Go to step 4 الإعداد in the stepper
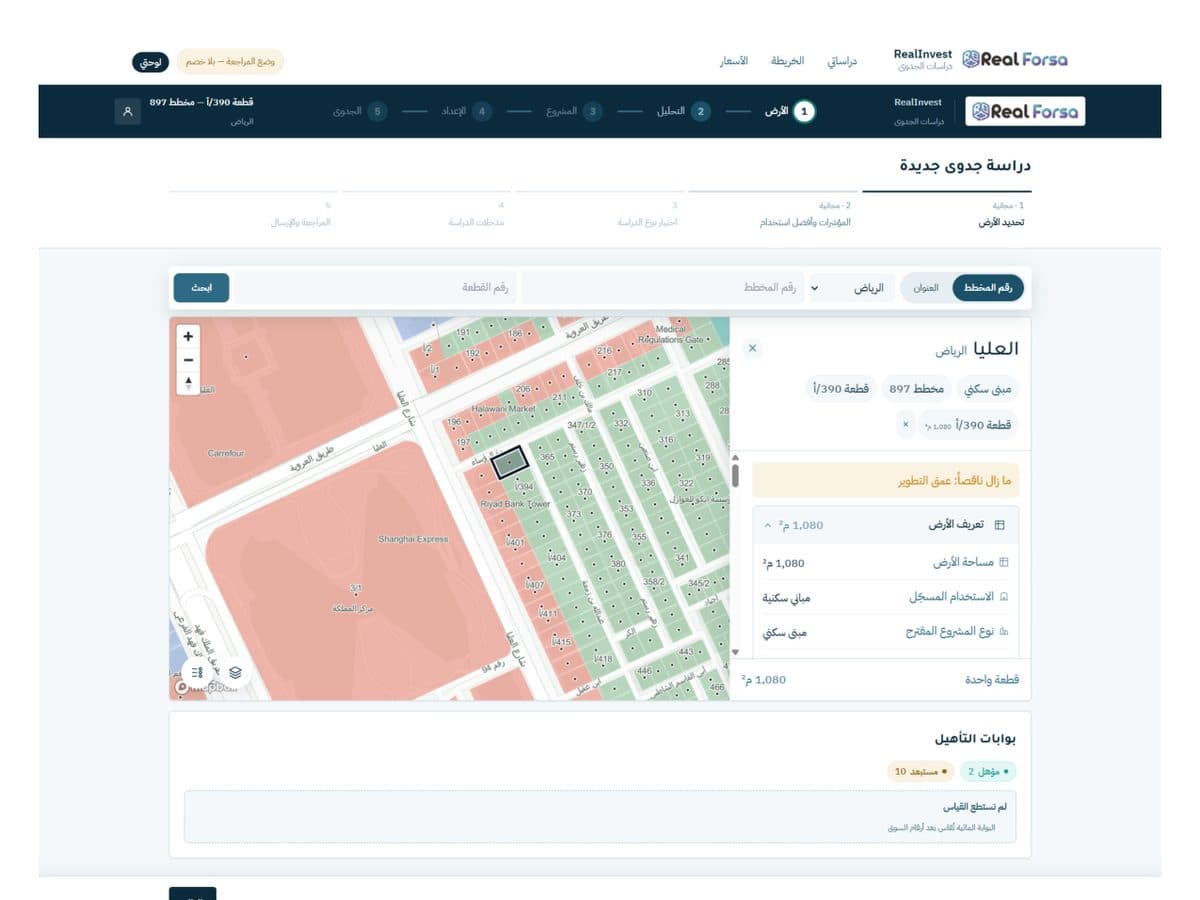The height and width of the screenshot is (900, 1200). pos(466,111)
